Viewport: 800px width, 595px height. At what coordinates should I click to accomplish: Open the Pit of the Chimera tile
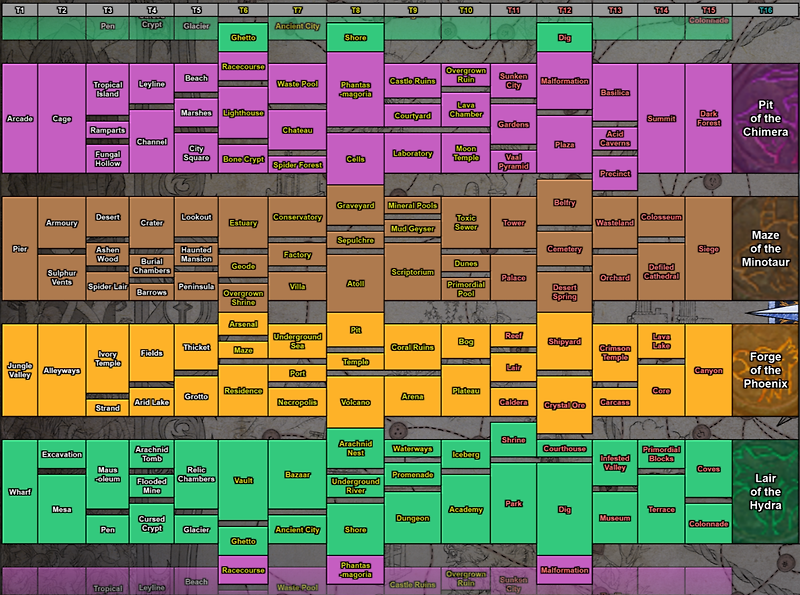pos(765,118)
